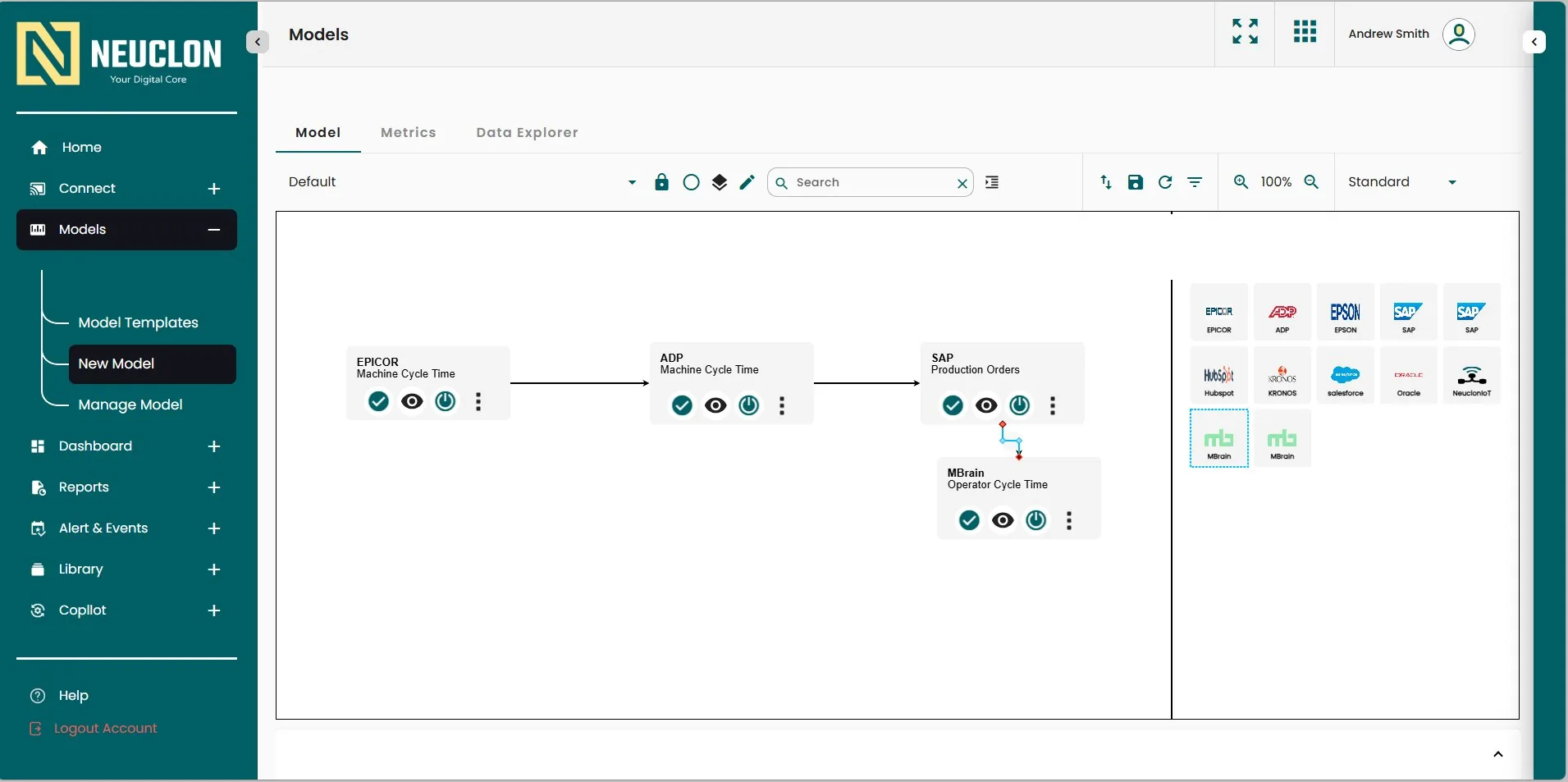The height and width of the screenshot is (782, 1568).
Task: Select ADP connector tile in palette
Action: [x=1282, y=312]
